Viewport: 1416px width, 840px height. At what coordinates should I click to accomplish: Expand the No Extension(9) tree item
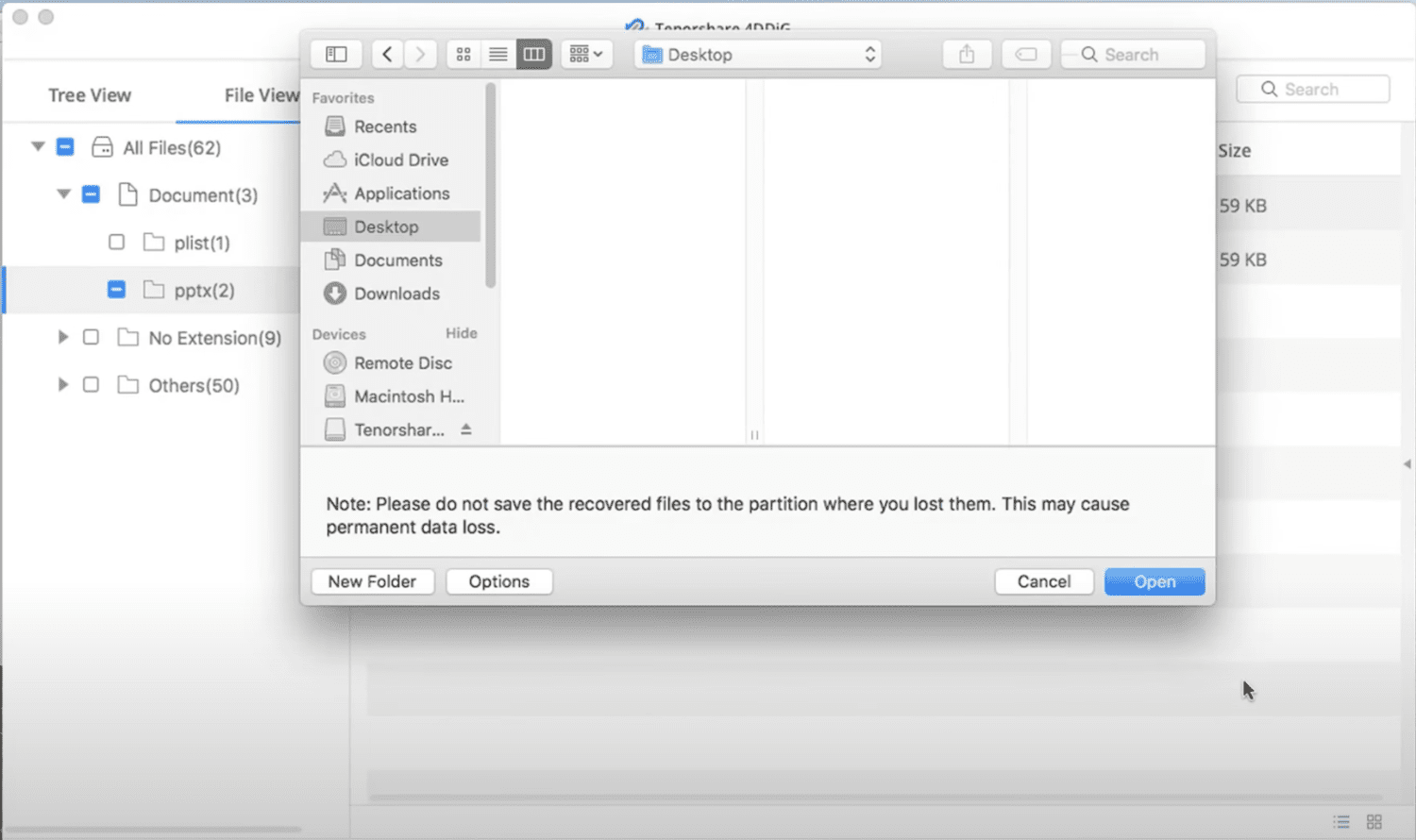[63, 337]
